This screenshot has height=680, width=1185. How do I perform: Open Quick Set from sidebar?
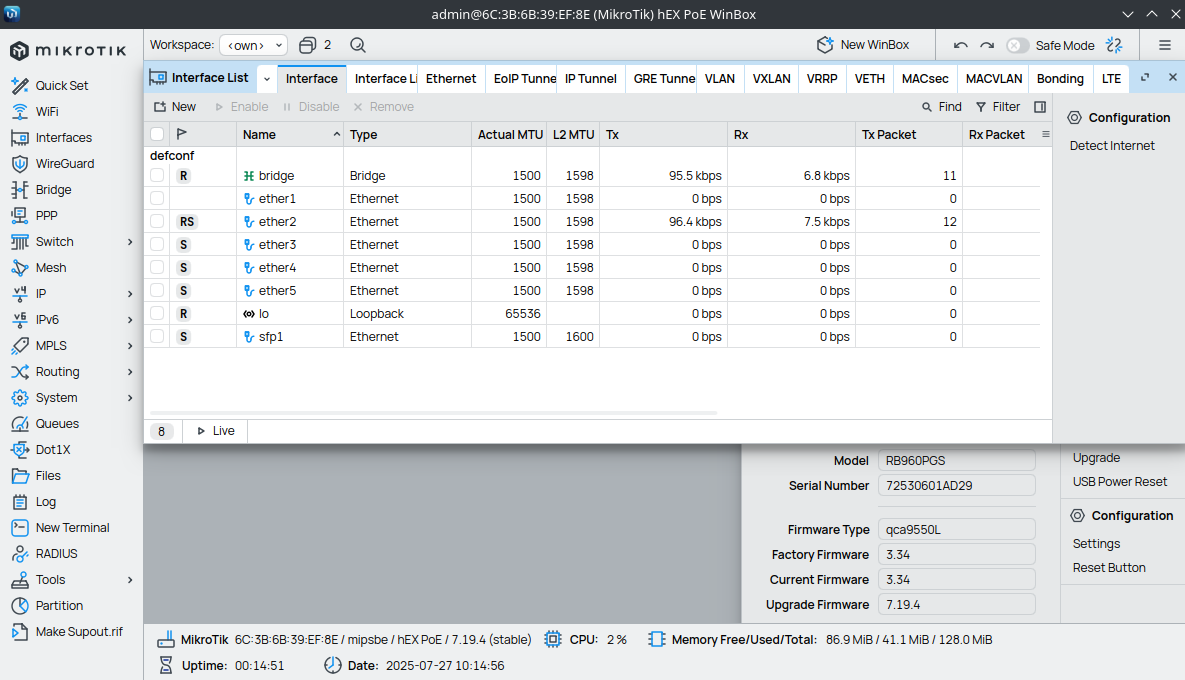point(61,85)
